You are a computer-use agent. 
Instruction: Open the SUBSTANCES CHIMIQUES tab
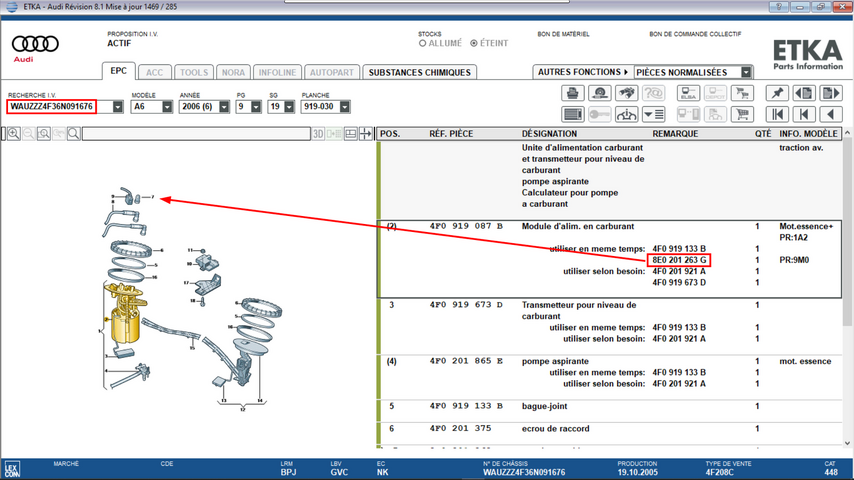click(419, 72)
